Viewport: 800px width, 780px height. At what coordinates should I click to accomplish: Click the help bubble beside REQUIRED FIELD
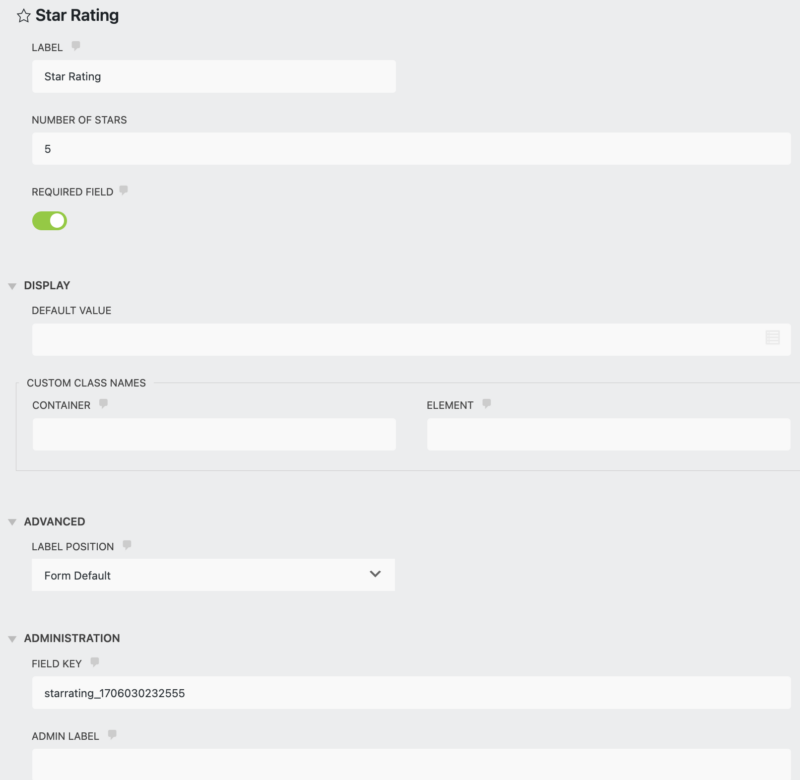[x=122, y=190]
